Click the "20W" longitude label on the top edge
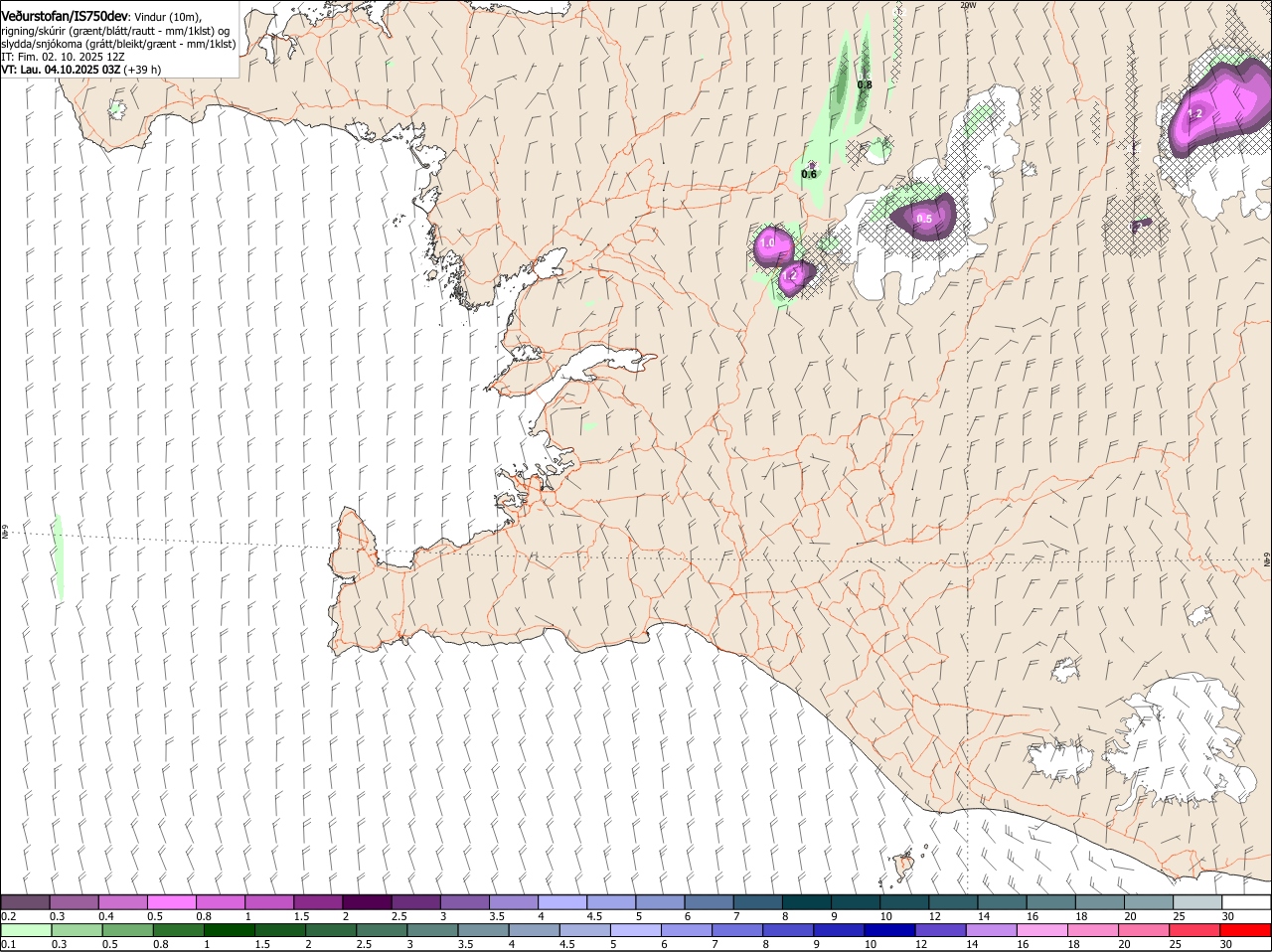1272x952 pixels. point(968,5)
